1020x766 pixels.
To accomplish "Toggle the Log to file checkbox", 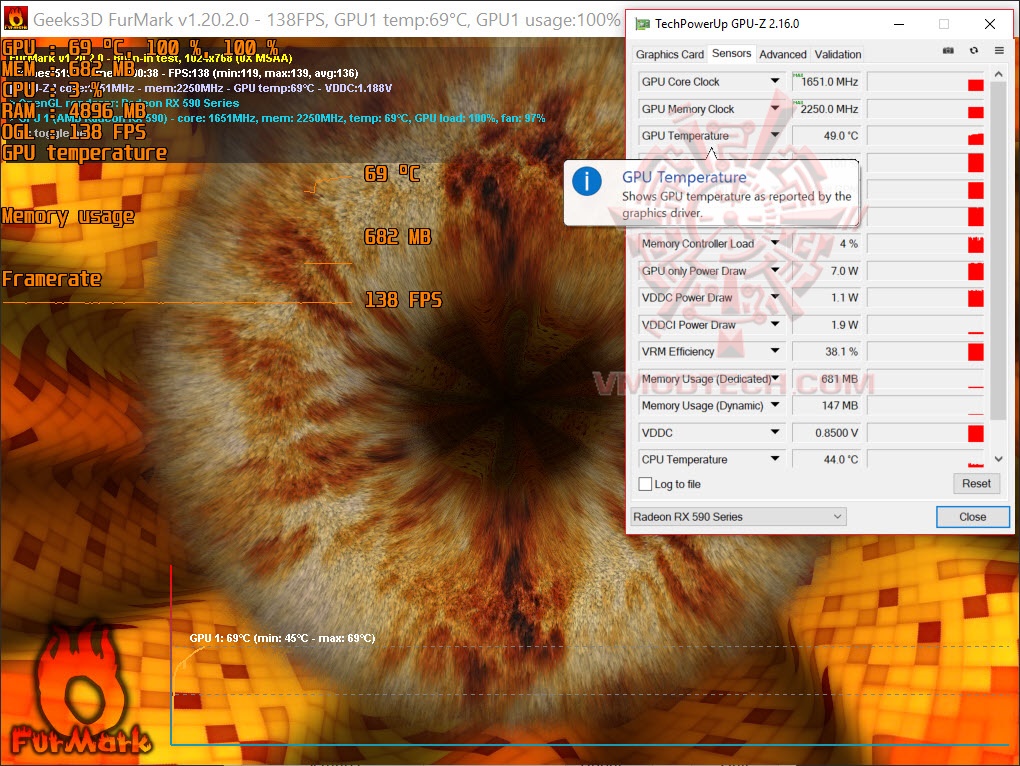I will click(x=645, y=484).
